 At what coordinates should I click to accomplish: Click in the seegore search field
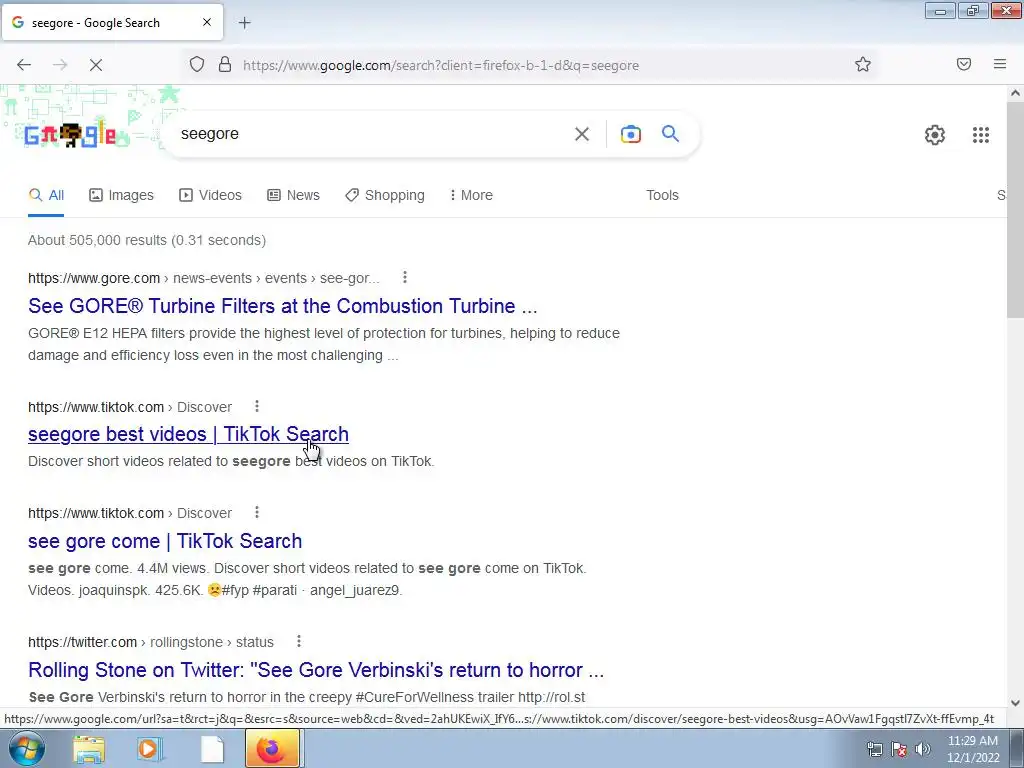coord(372,134)
